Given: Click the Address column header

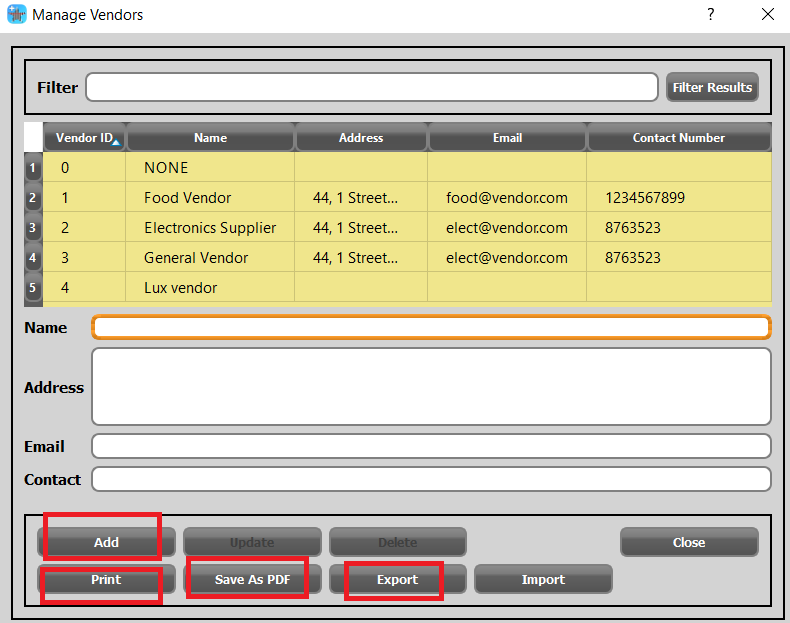Looking at the screenshot, I should coord(361,138).
